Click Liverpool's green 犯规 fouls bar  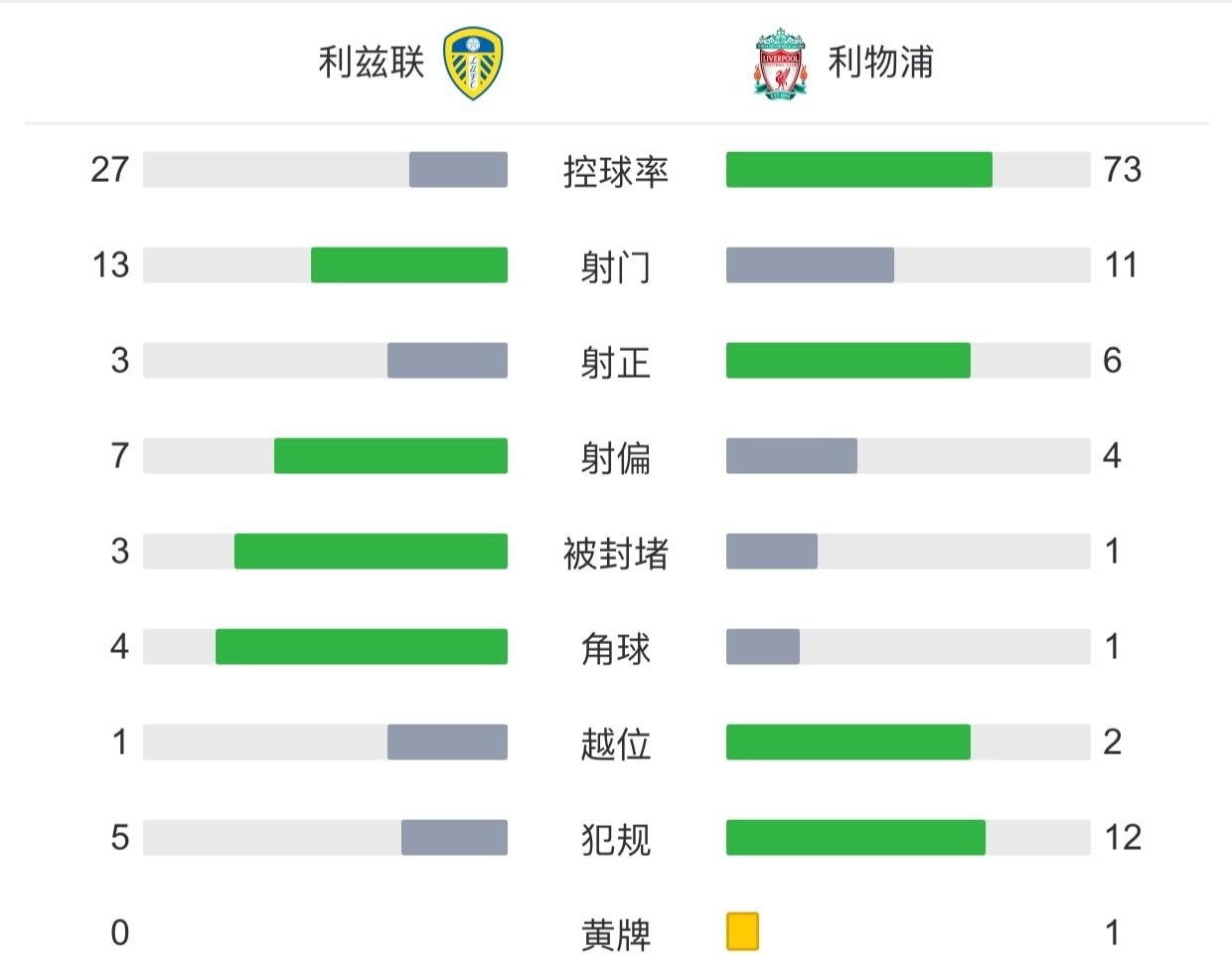[x=855, y=838]
